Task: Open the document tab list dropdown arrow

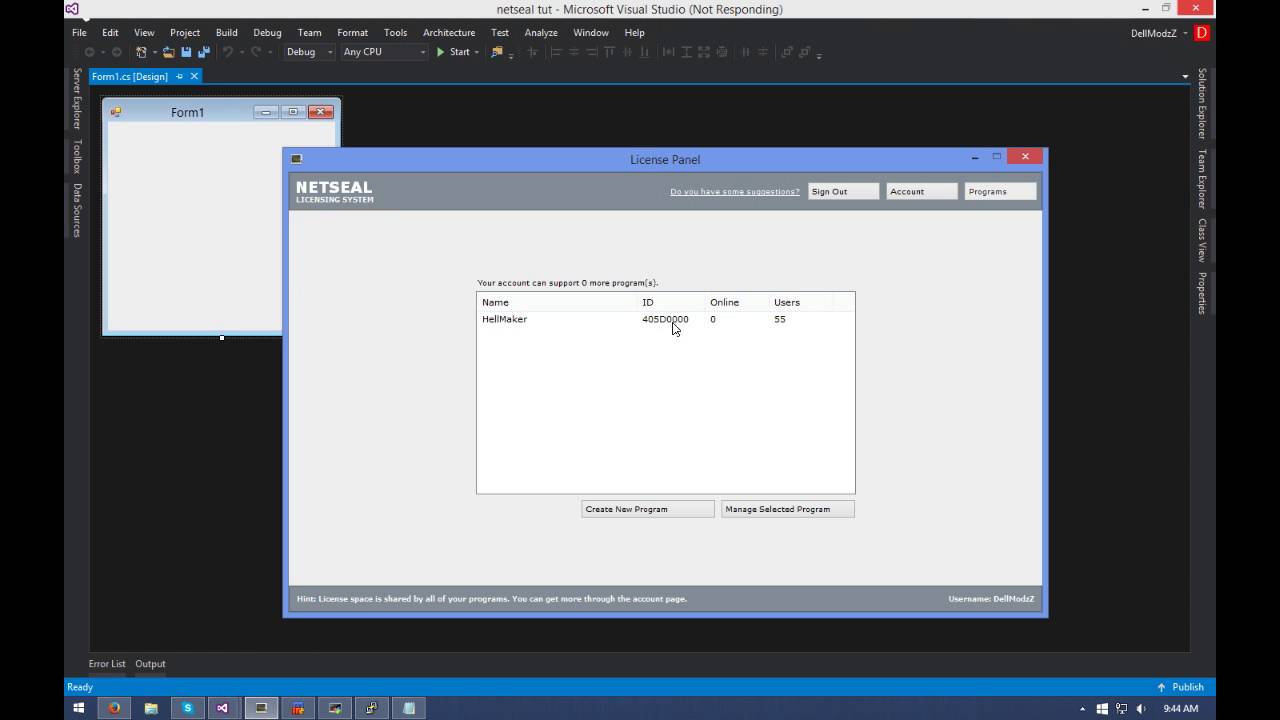Action: tap(1186, 76)
